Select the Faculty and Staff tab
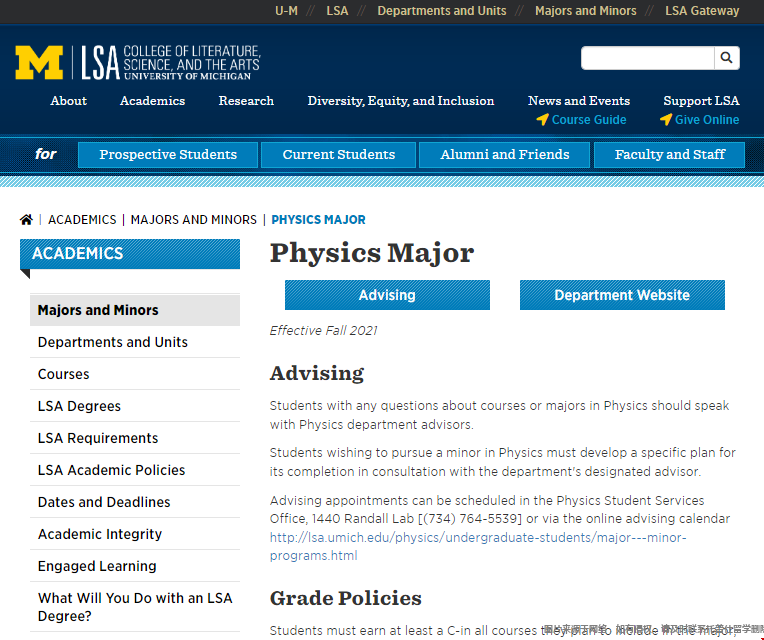Image resolution: width=764 pixels, height=640 pixels. (670, 154)
